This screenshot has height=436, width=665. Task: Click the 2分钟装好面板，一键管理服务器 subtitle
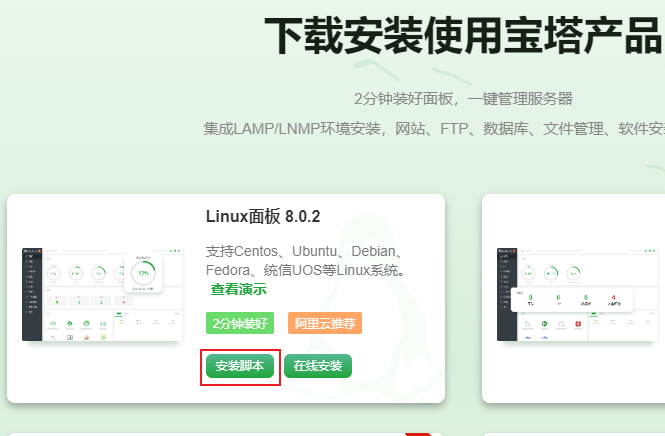coord(464,99)
